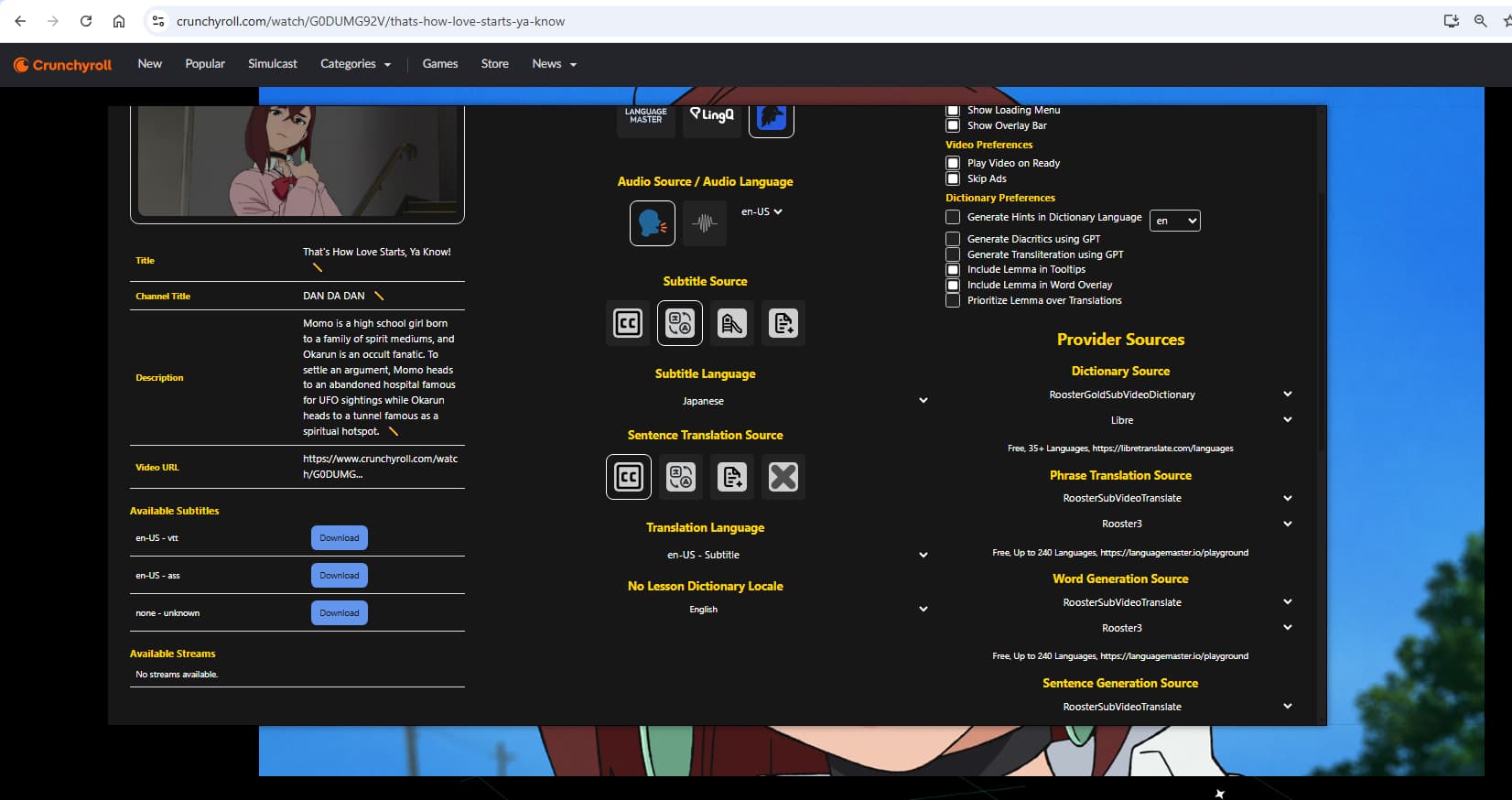Click the install app icon in address bar
The width and height of the screenshot is (1512, 800).
click(x=1451, y=21)
